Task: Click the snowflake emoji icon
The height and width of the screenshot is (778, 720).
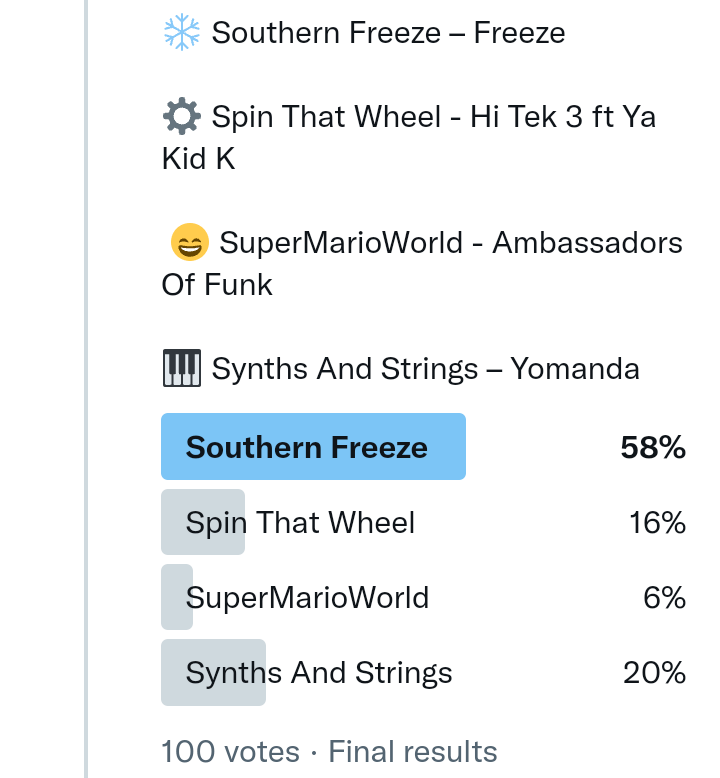Action: 181,33
